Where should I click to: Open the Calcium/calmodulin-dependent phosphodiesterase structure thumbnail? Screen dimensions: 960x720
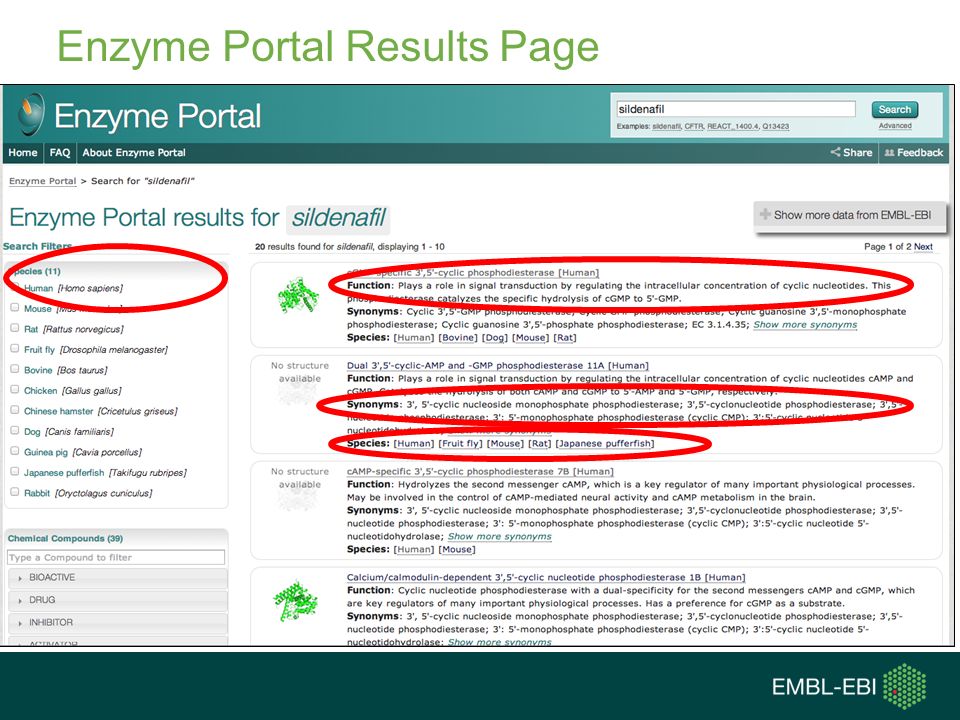[296, 601]
